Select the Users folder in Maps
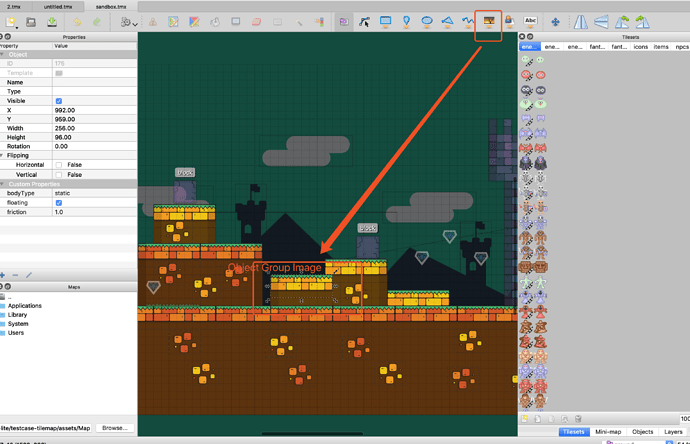690x444 pixels. click(x=16, y=333)
